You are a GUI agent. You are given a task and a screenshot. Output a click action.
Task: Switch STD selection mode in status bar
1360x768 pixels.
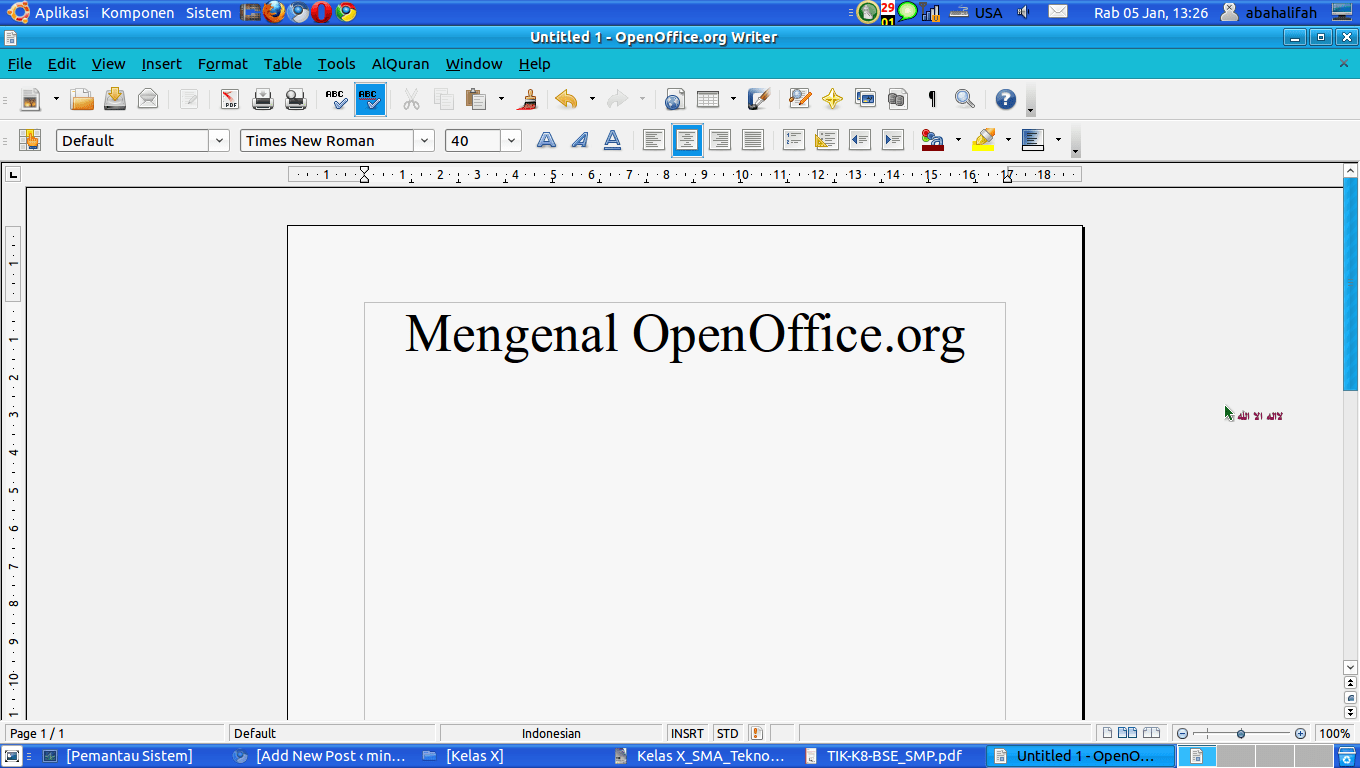pos(728,734)
